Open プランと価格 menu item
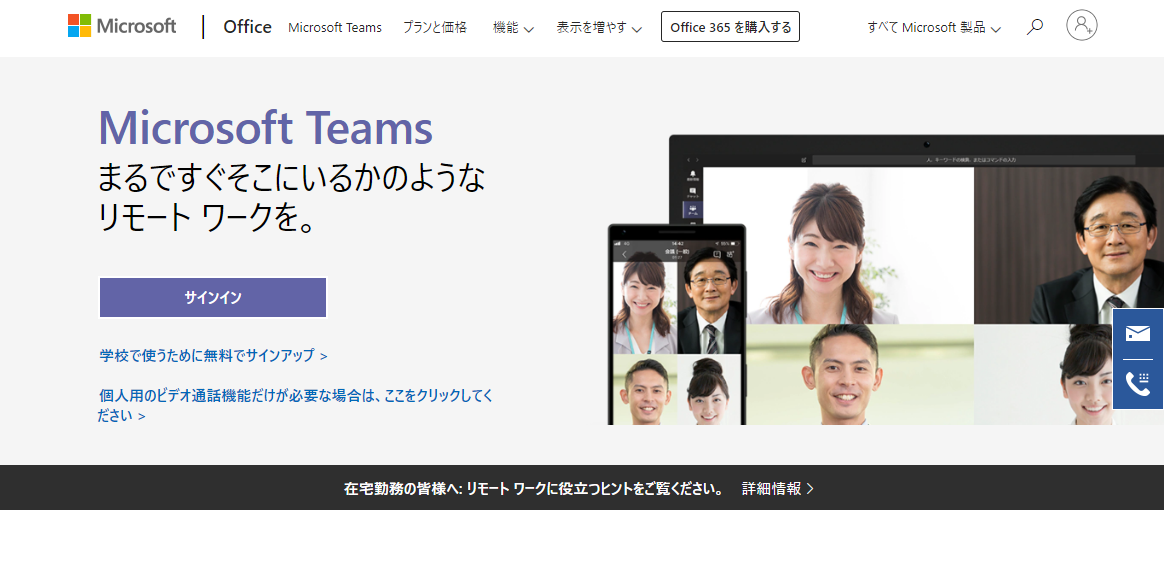 point(435,28)
